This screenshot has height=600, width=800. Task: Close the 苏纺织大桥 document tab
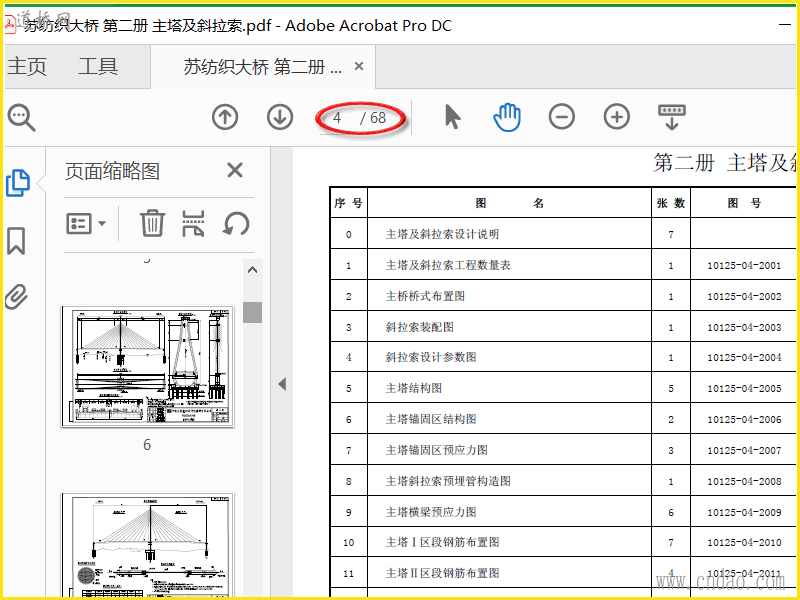point(359,66)
